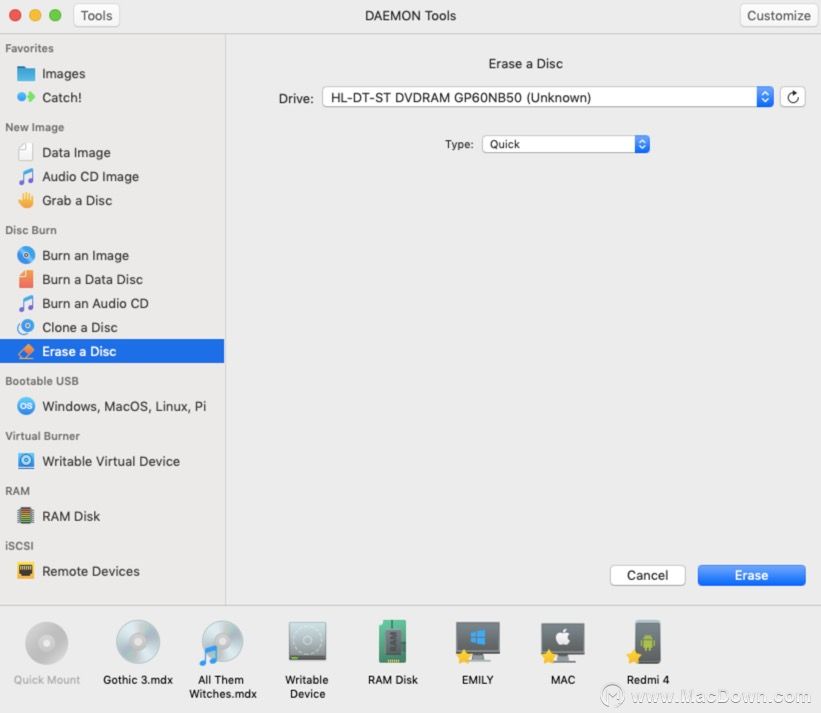This screenshot has width=821, height=713.
Task: Open the Bootable USB OS icon
Action: 26,406
